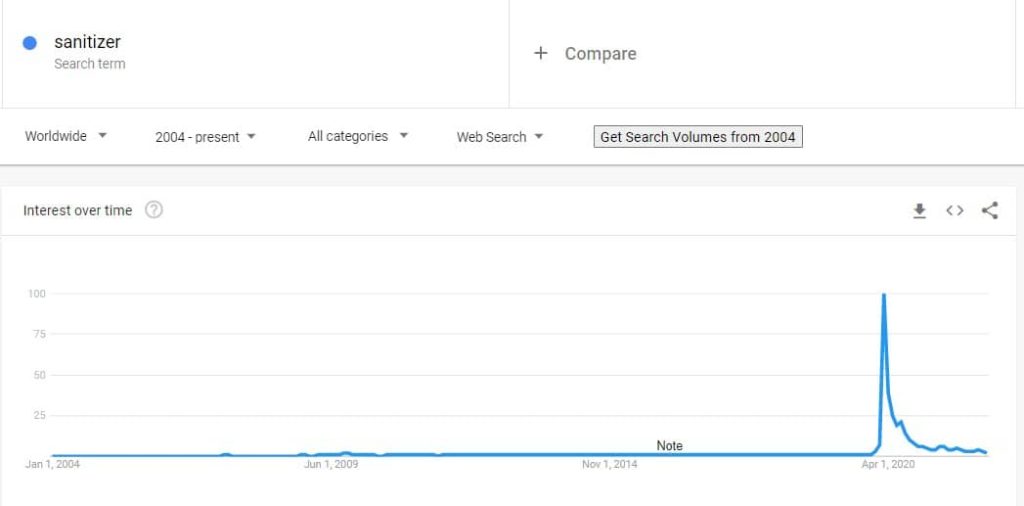Image resolution: width=1024 pixels, height=506 pixels.
Task: Click the Jun 1, 2009 axis label
Action: pyautogui.click(x=331, y=465)
